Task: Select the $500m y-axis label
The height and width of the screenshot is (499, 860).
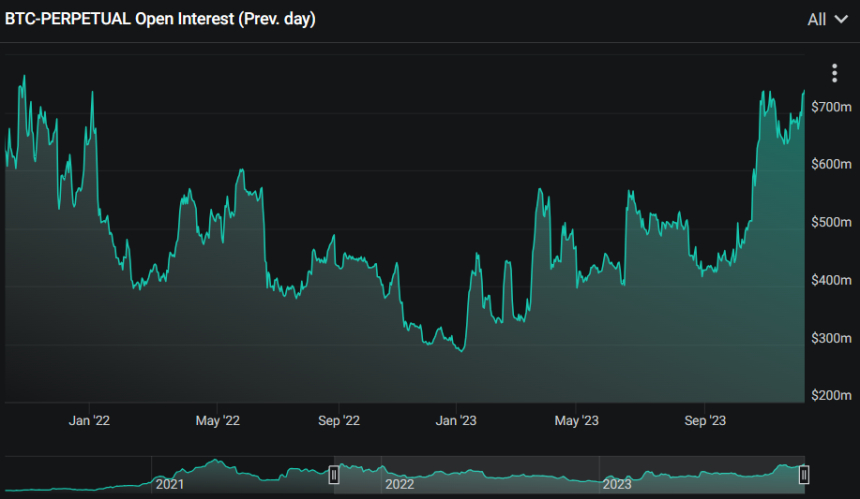Action: click(832, 222)
